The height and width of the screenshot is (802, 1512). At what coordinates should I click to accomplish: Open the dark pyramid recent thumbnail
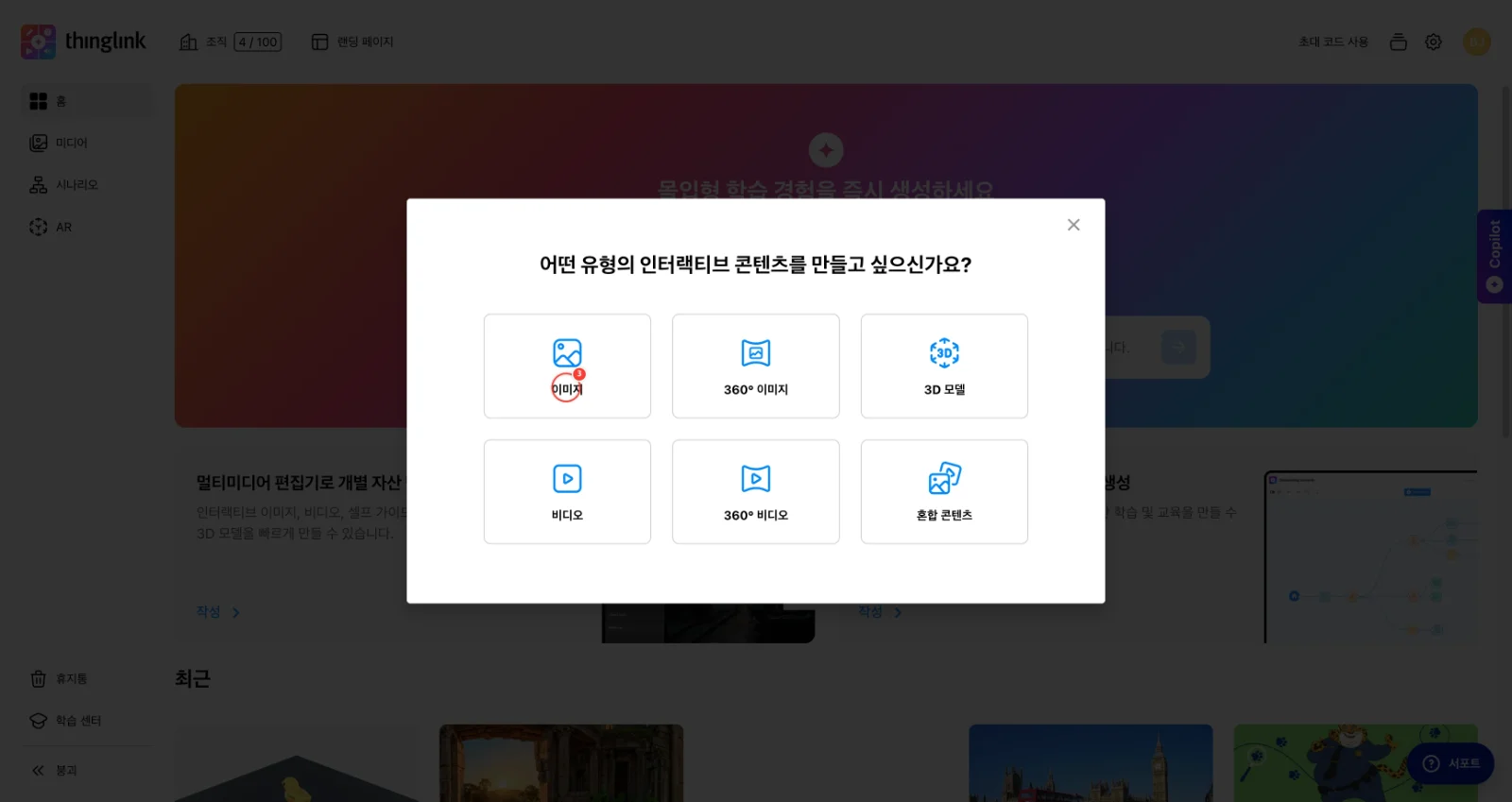pos(297,763)
